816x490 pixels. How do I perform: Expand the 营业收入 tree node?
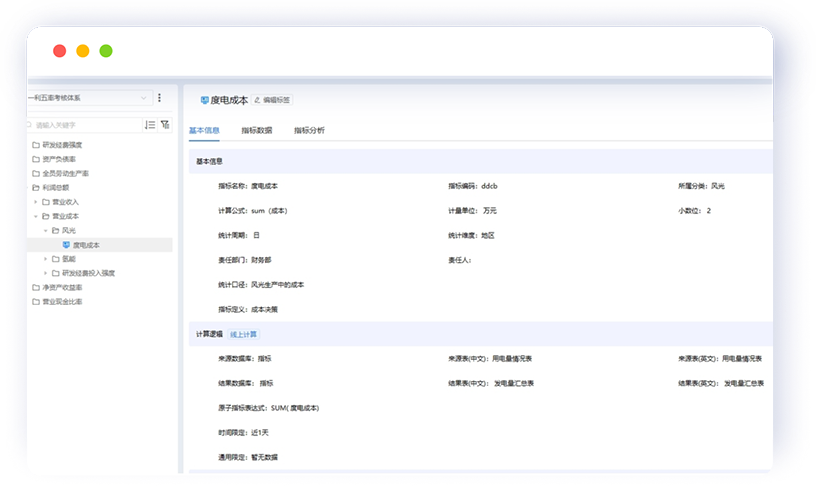(35, 202)
